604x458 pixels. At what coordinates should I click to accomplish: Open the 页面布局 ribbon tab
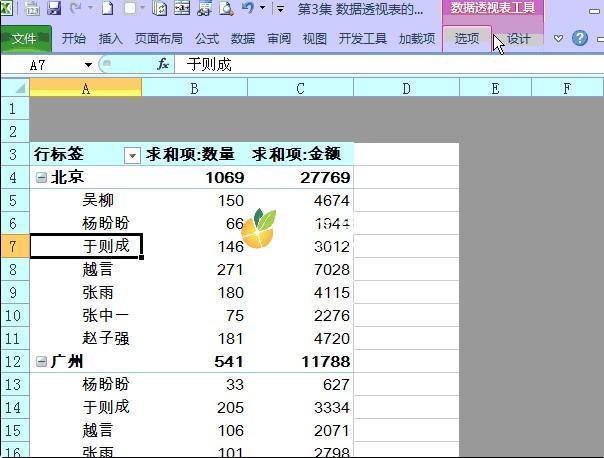click(x=158, y=39)
